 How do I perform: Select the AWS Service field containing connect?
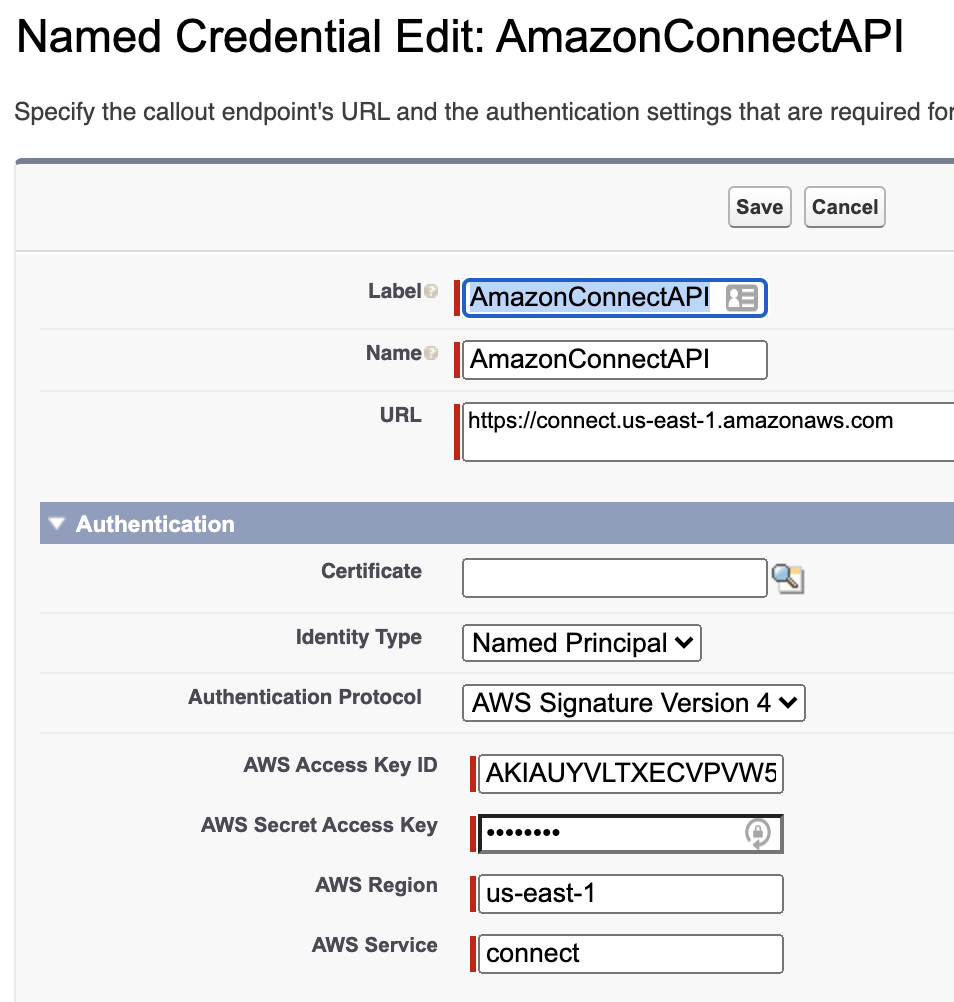click(631, 954)
